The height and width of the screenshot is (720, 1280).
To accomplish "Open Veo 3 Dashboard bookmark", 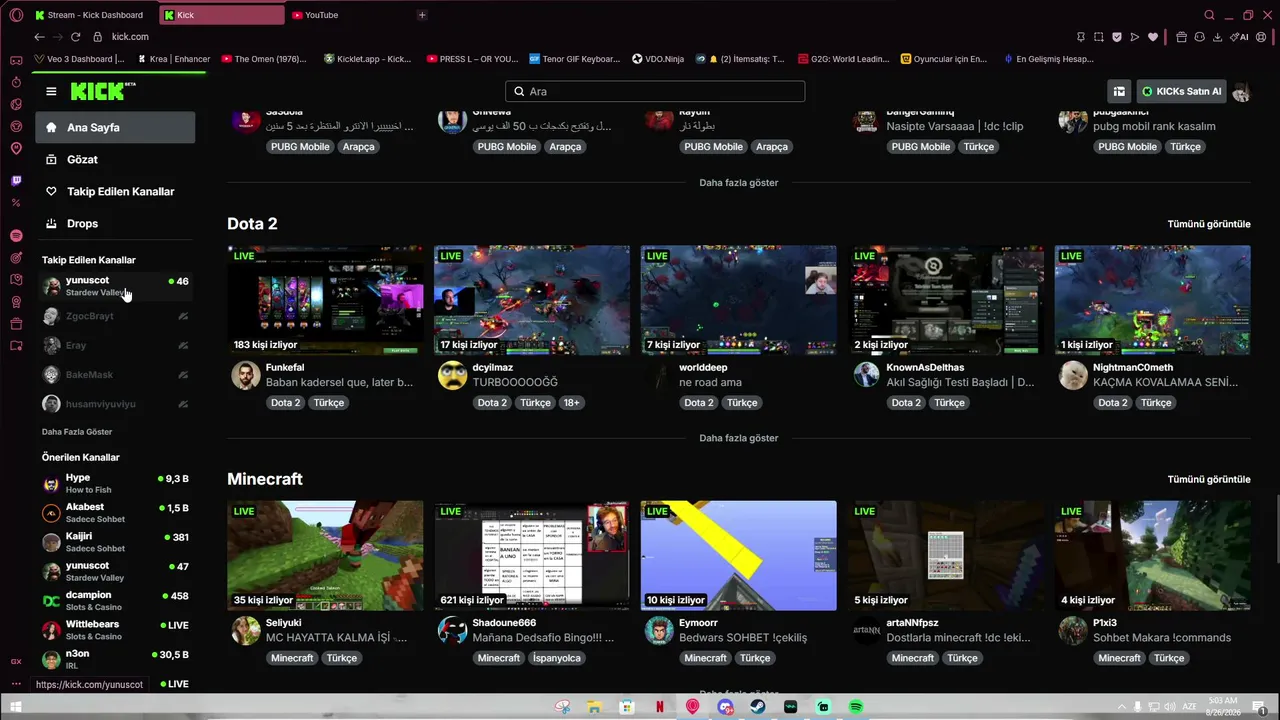I will point(80,59).
